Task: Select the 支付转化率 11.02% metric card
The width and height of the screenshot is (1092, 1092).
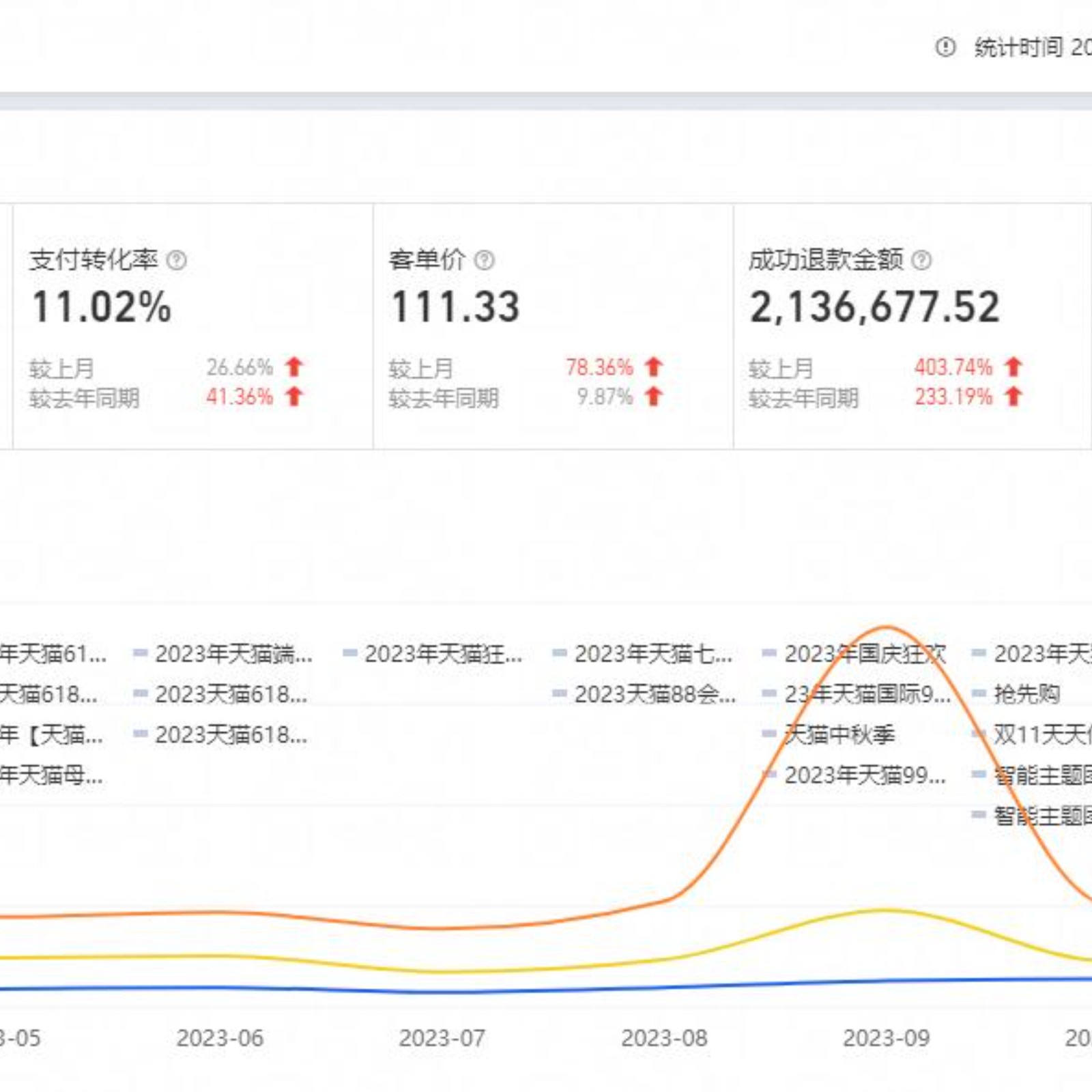Action: (192, 326)
